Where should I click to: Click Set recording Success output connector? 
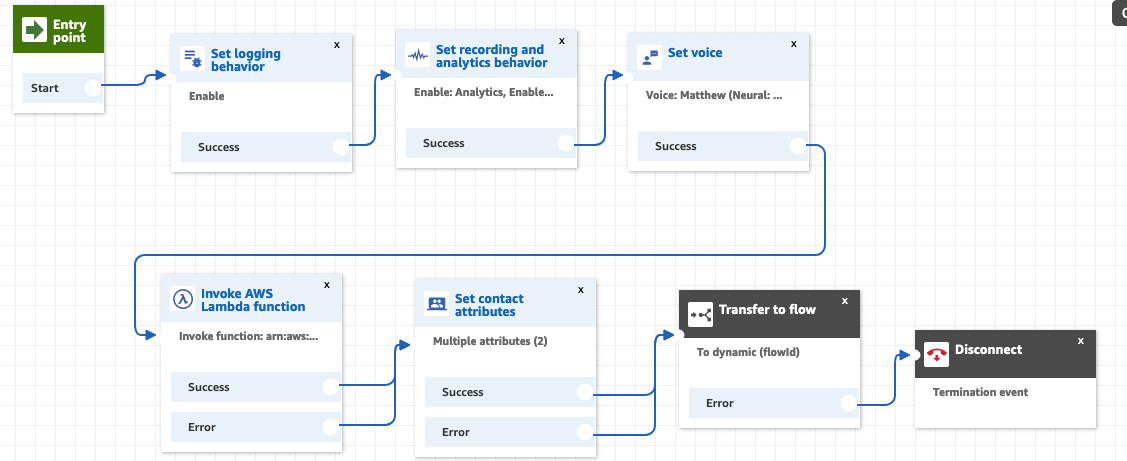click(566, 143)
